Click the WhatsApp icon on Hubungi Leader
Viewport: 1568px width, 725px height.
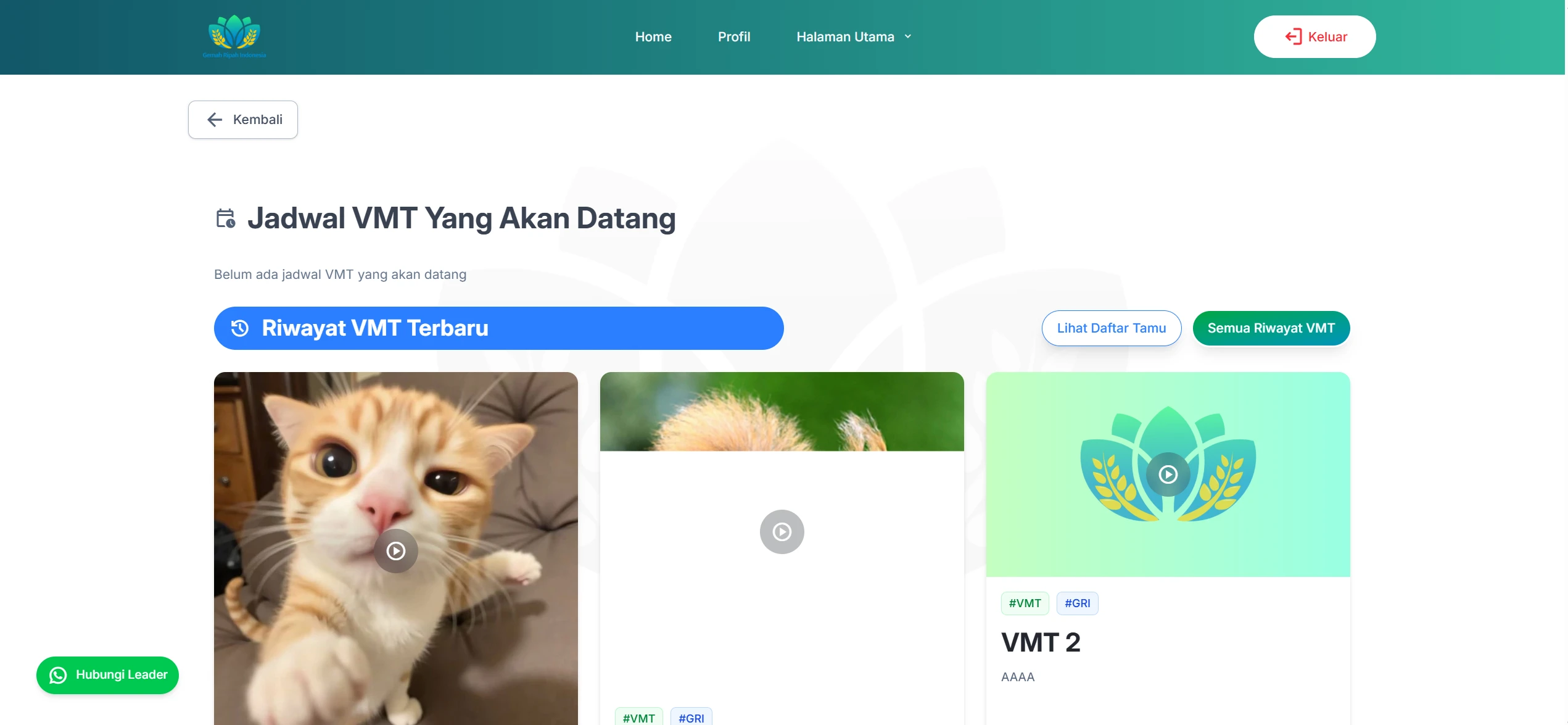click(x=58, y=676)
